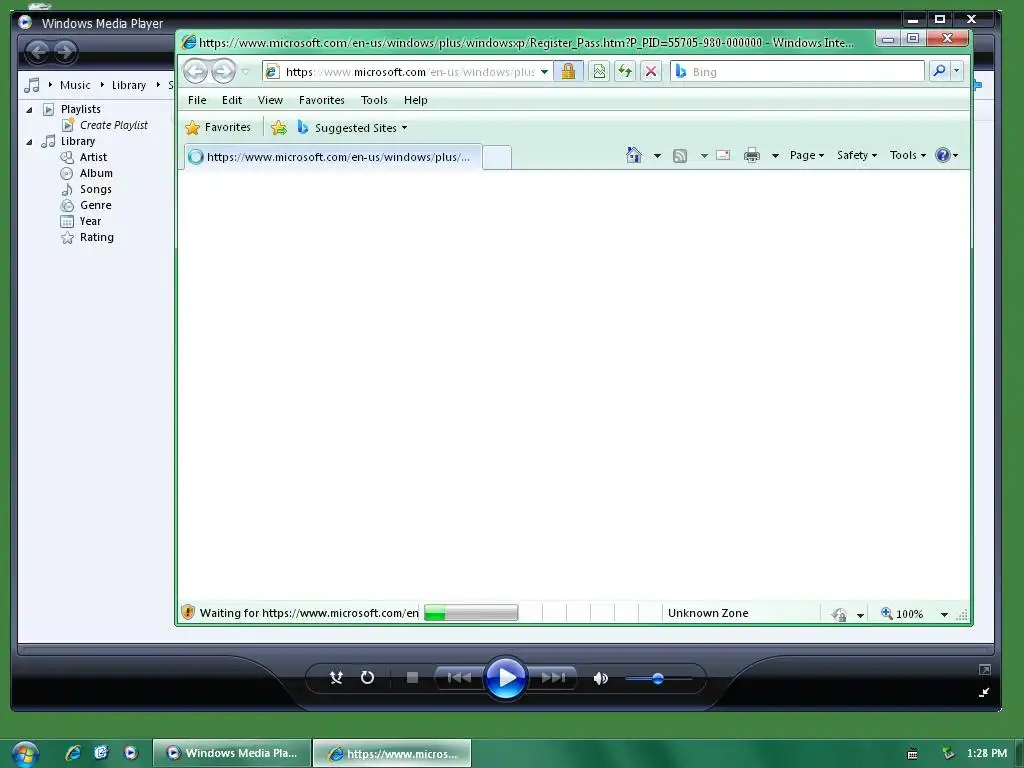Screen dimensions: 1024x768
Task: Click the RSS Feeds icon
Action: coord(680,155)
